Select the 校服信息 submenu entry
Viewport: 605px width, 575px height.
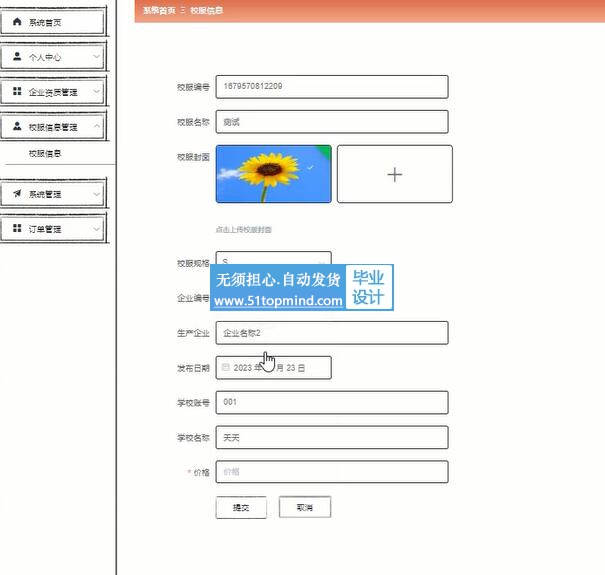coord(45,154)
